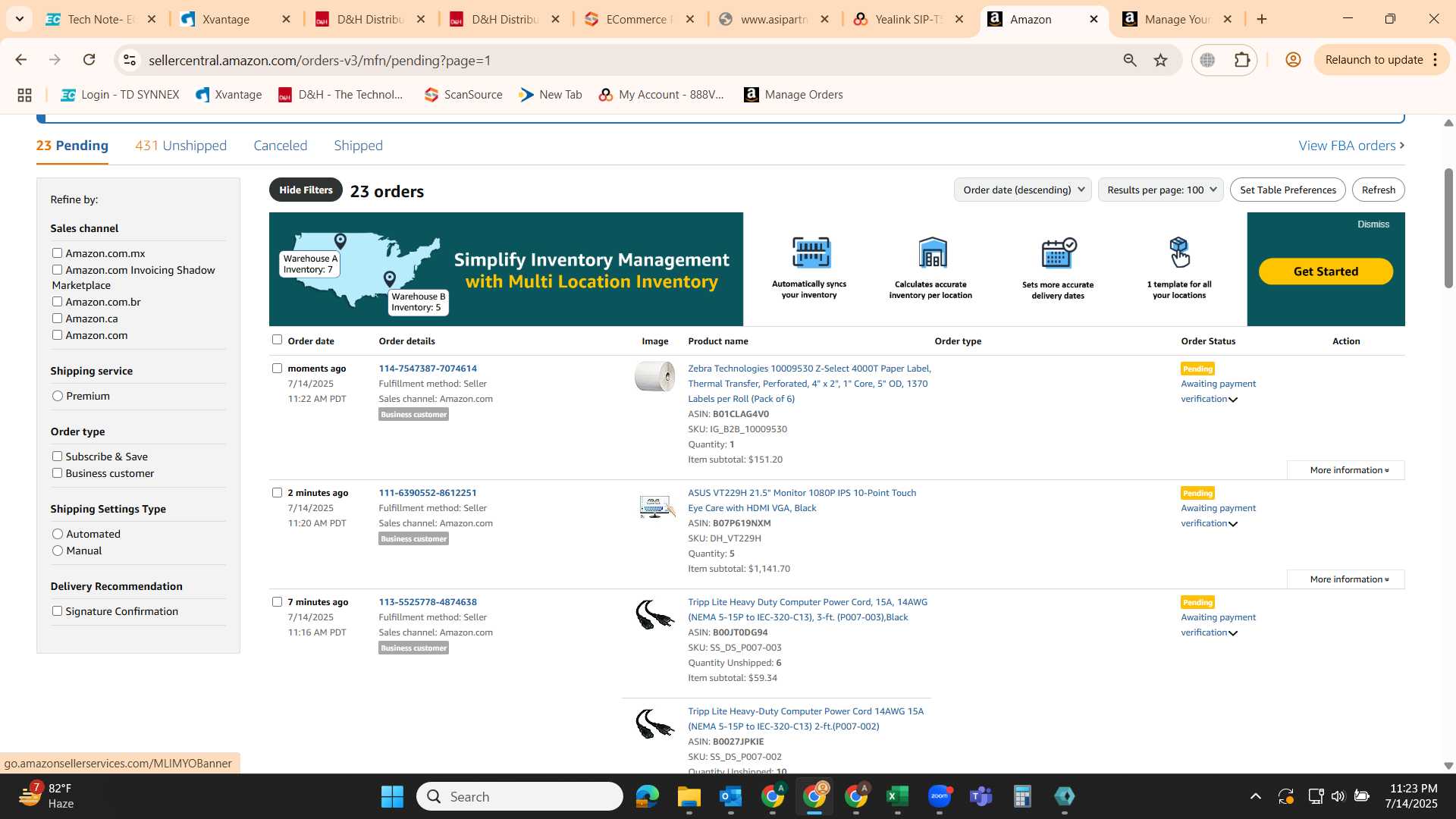Open the tab search dropdown arrow
1456x819 pixels.
(x=19, y=19)
